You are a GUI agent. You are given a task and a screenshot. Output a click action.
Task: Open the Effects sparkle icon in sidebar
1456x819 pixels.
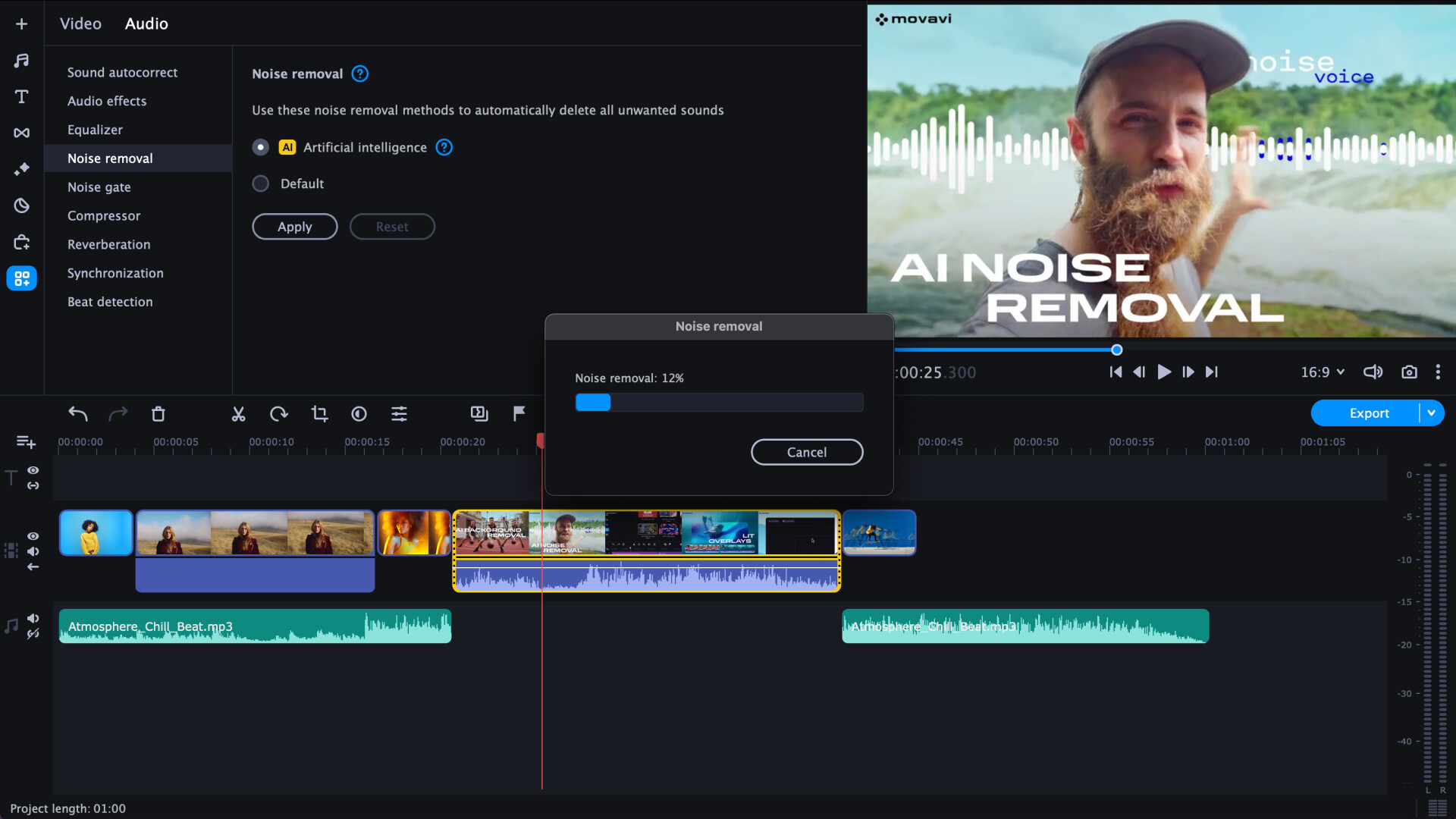(21, 169)
